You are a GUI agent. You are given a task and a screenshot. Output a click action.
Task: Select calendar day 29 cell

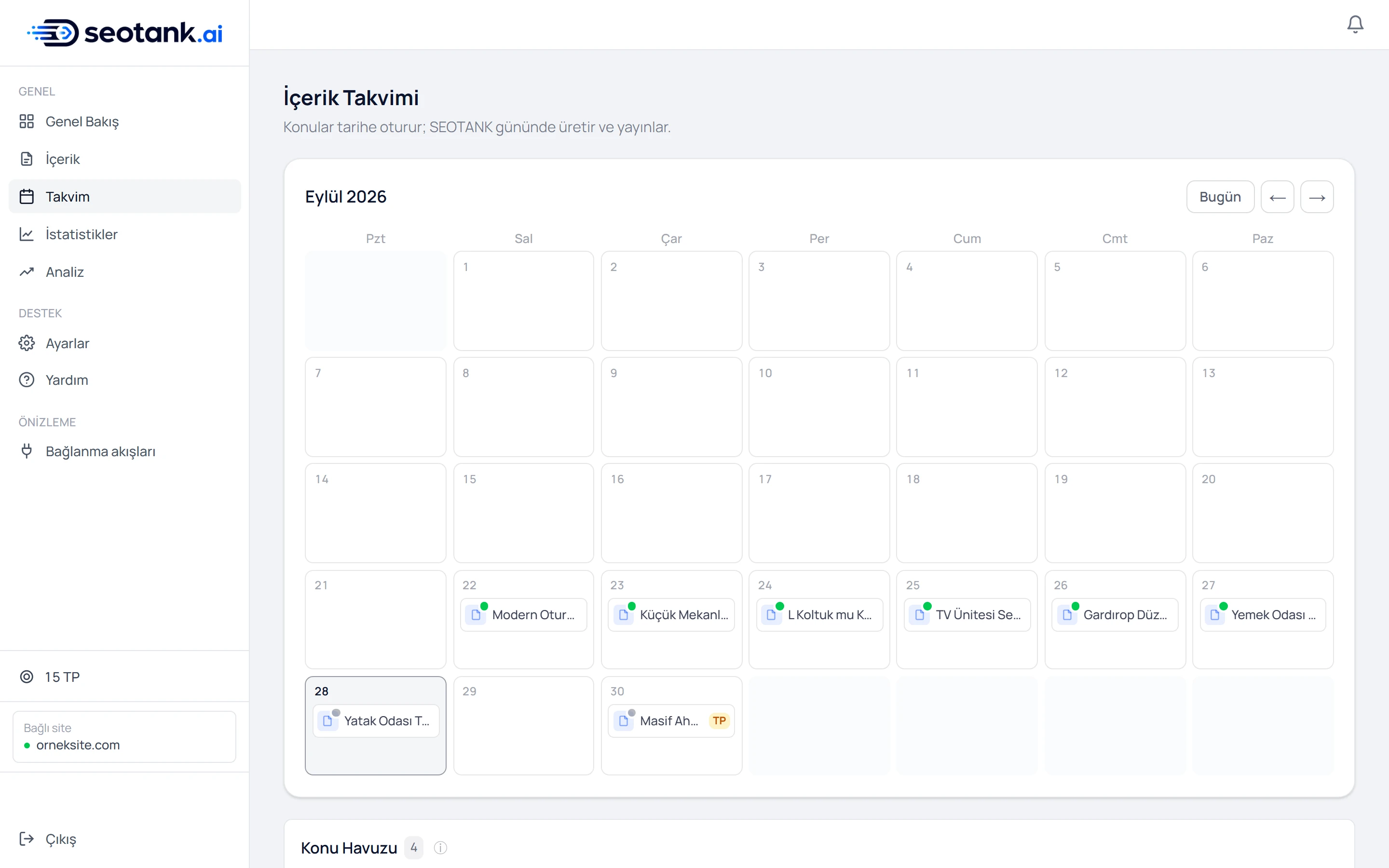(x=523, y=726)
